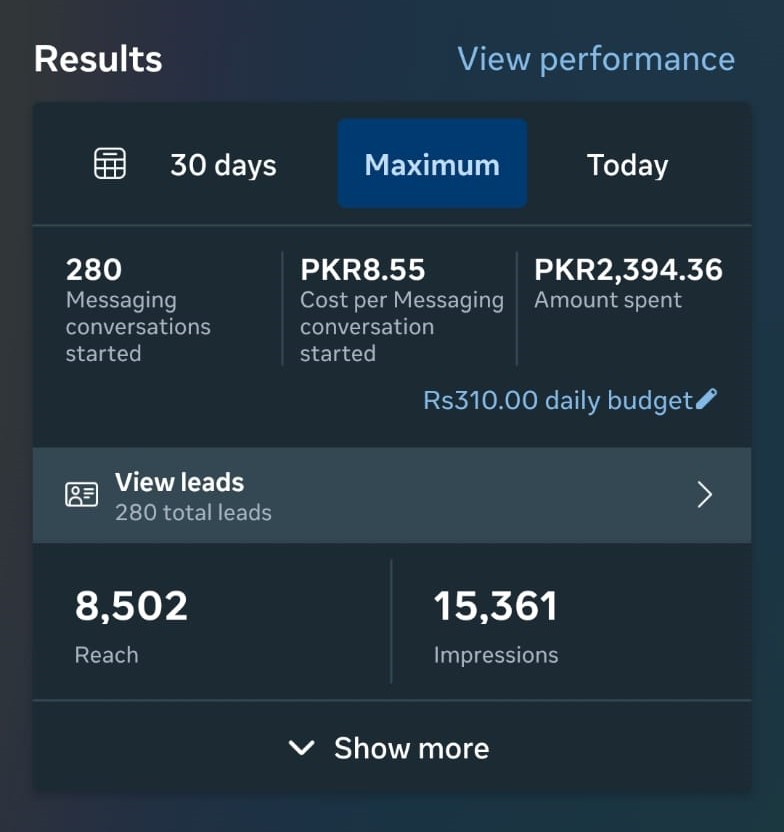
Task: Switch to the 30 days view
Action: click(222, 165)
